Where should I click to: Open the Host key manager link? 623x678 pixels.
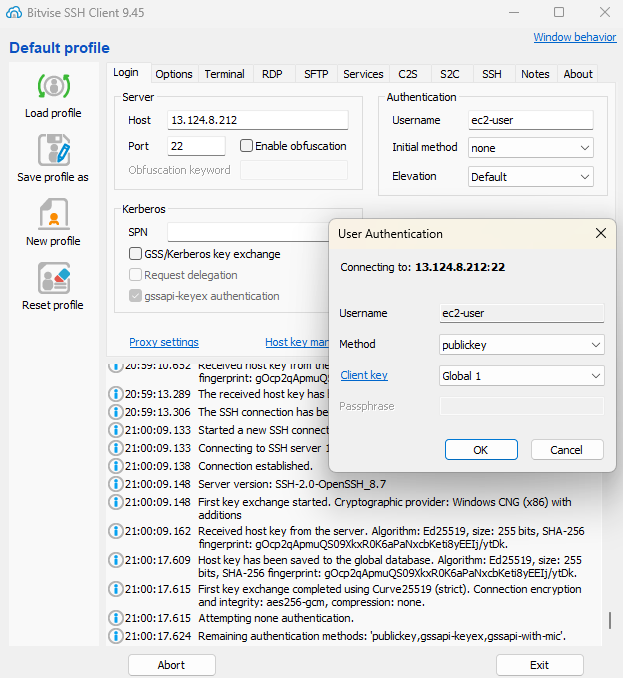[x=297, y=342]
